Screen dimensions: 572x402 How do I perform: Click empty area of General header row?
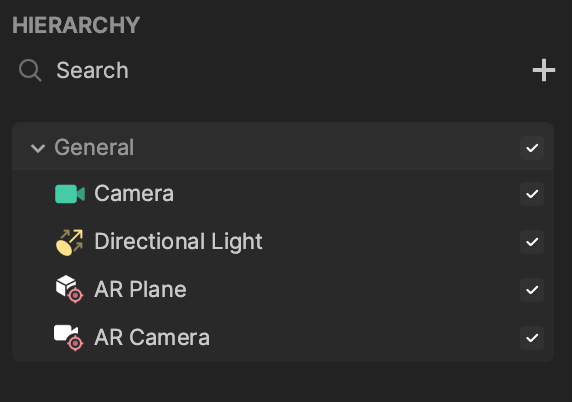pyautogui.click(x=325, y=148)
